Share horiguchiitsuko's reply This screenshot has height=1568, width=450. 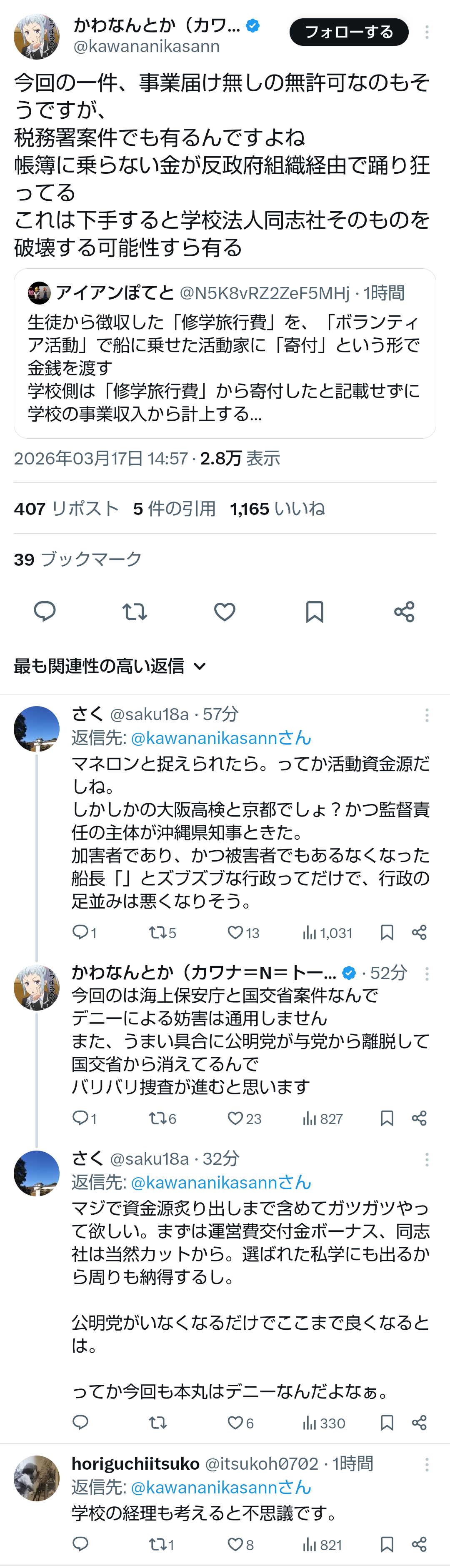tap(419, 1544)
